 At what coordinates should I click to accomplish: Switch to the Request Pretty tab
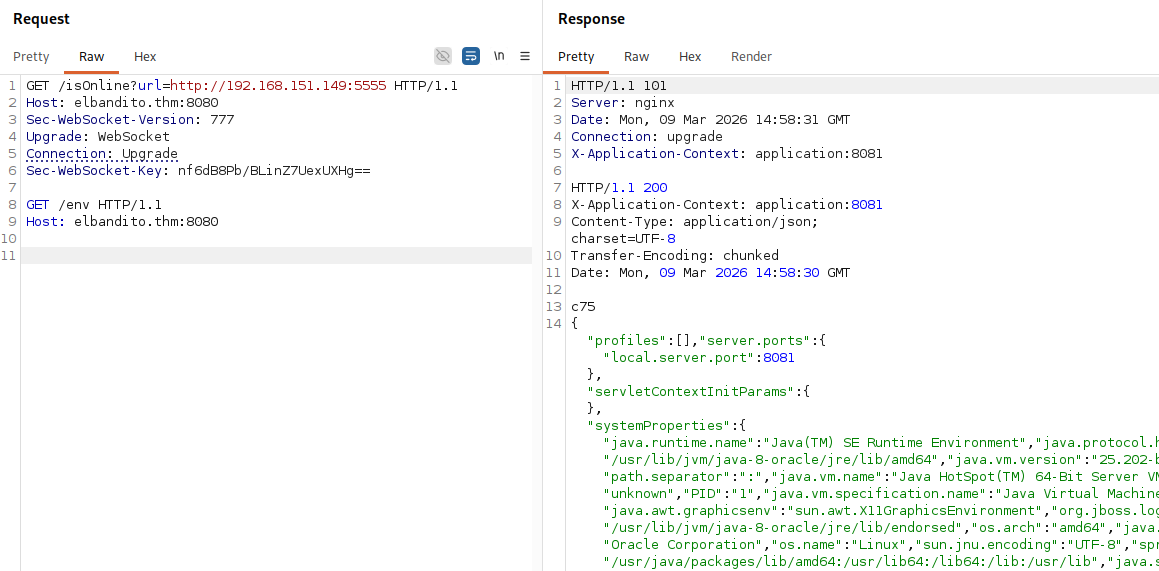[x=31, y=57]
